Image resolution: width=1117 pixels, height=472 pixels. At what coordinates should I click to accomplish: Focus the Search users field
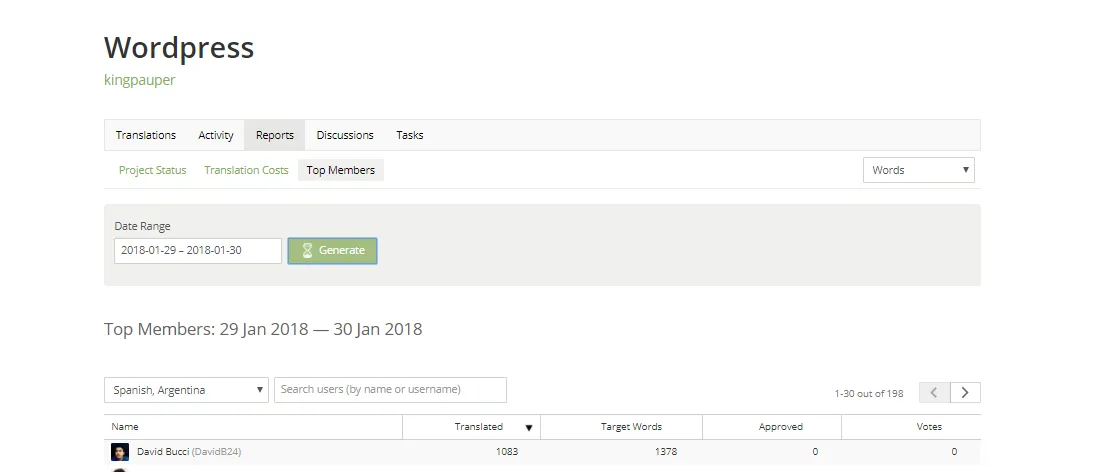click(390, 390)
